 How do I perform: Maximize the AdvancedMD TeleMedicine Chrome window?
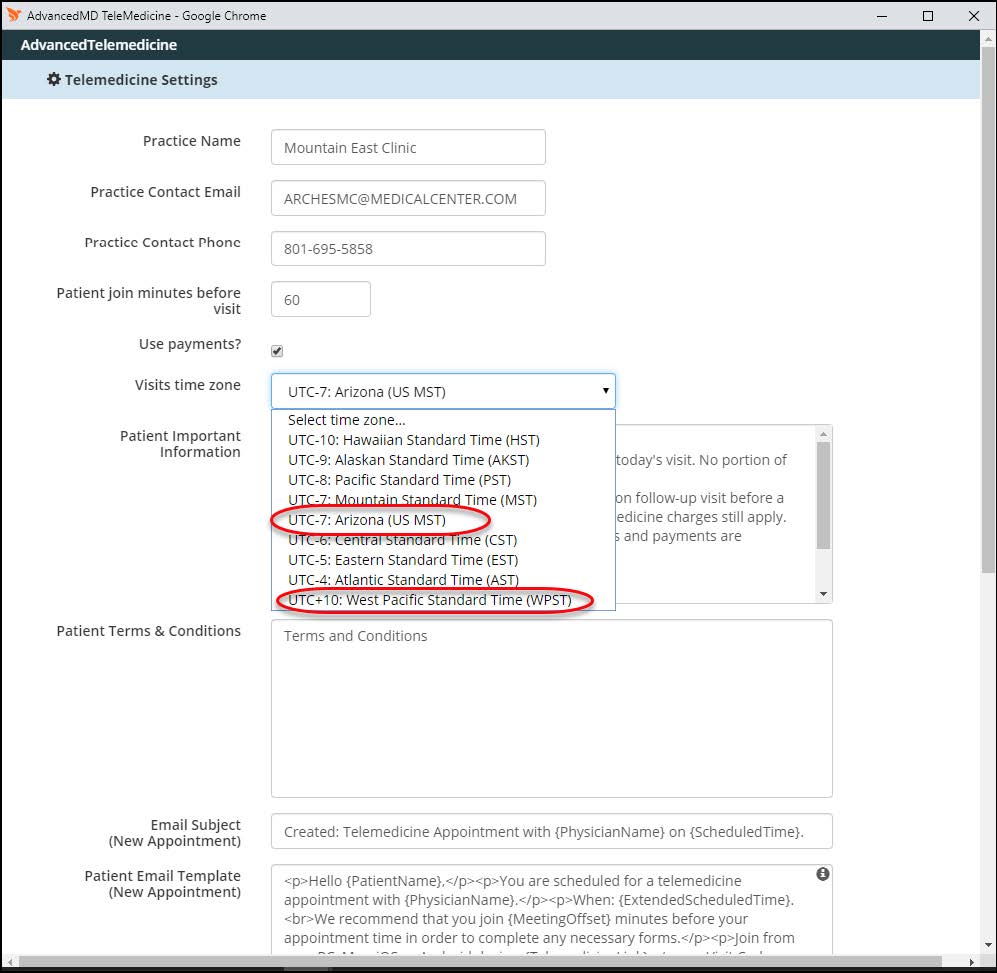pos(928,16)
